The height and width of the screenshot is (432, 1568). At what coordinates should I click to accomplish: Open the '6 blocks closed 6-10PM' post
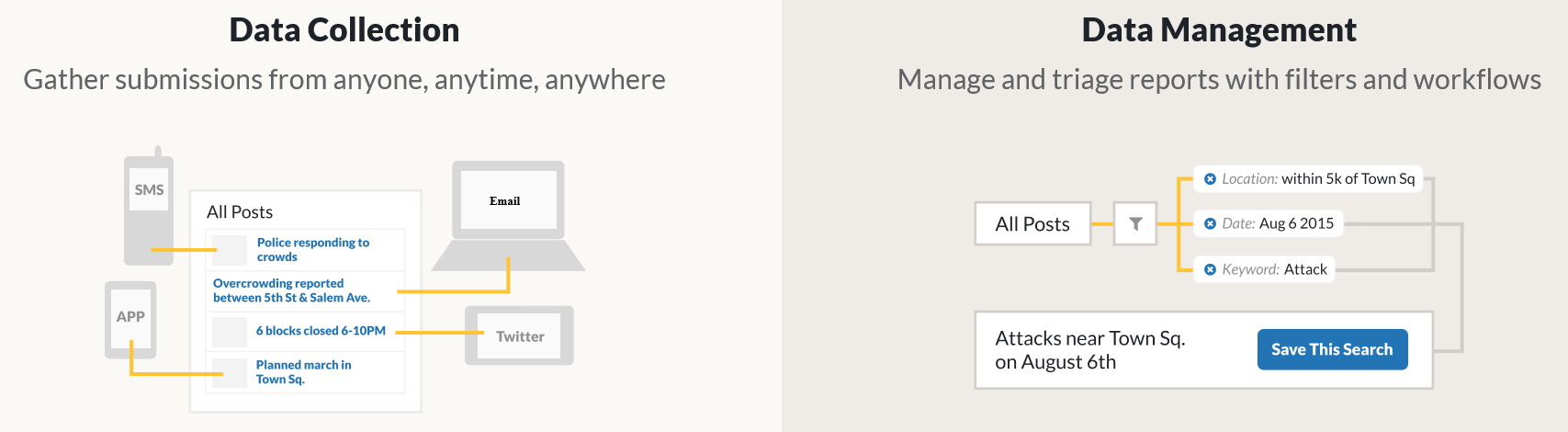(x=321, y=331)
